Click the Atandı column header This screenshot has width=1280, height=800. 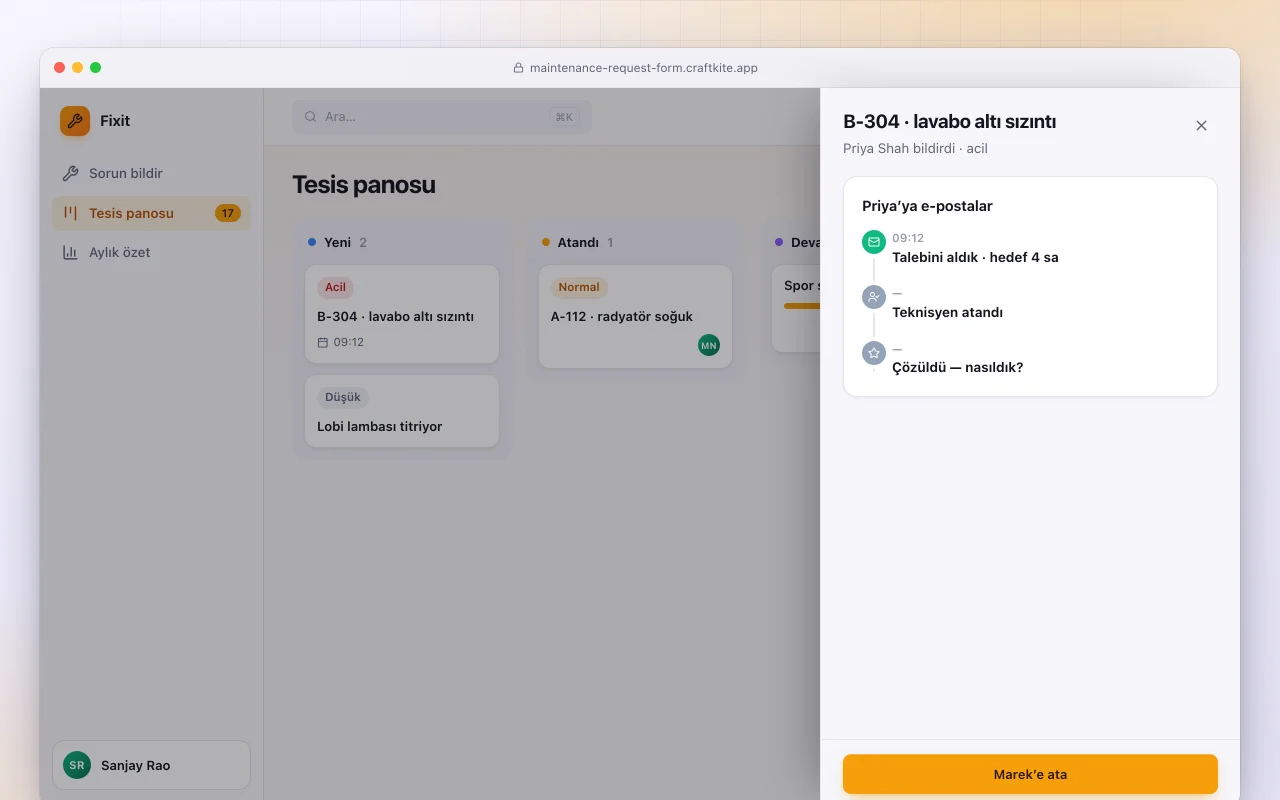[x=578, y=242]
